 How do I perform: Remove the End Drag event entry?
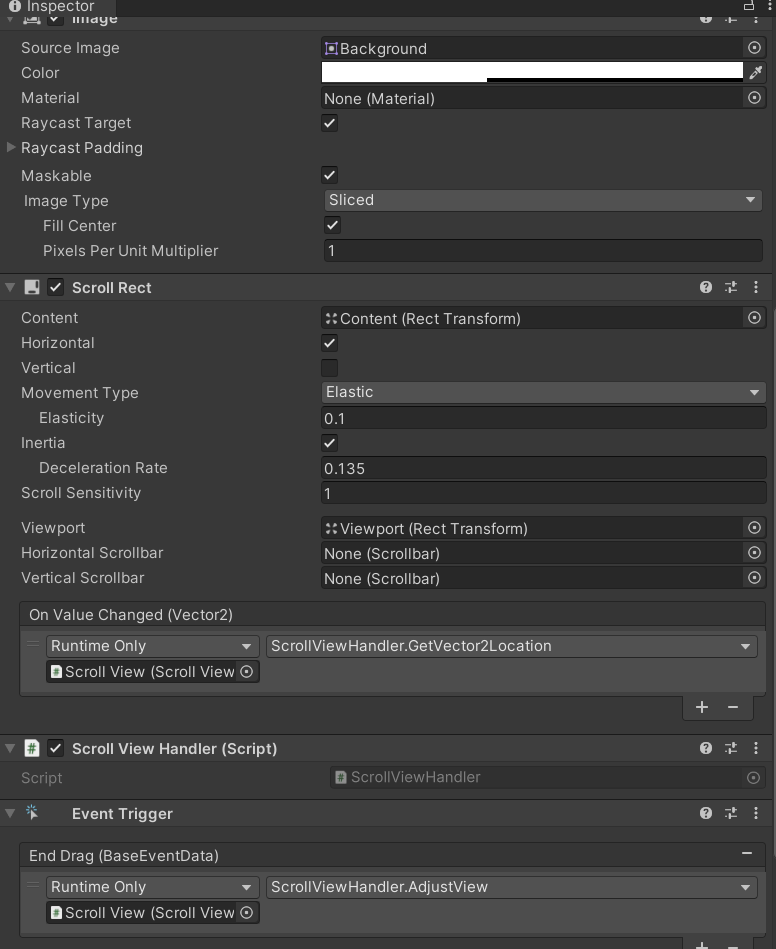click(x=746, y=854)
